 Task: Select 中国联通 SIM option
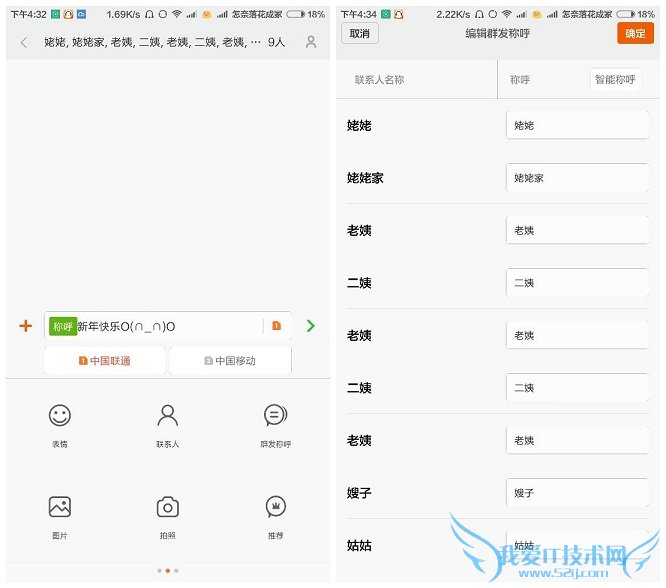coord(104,361)
